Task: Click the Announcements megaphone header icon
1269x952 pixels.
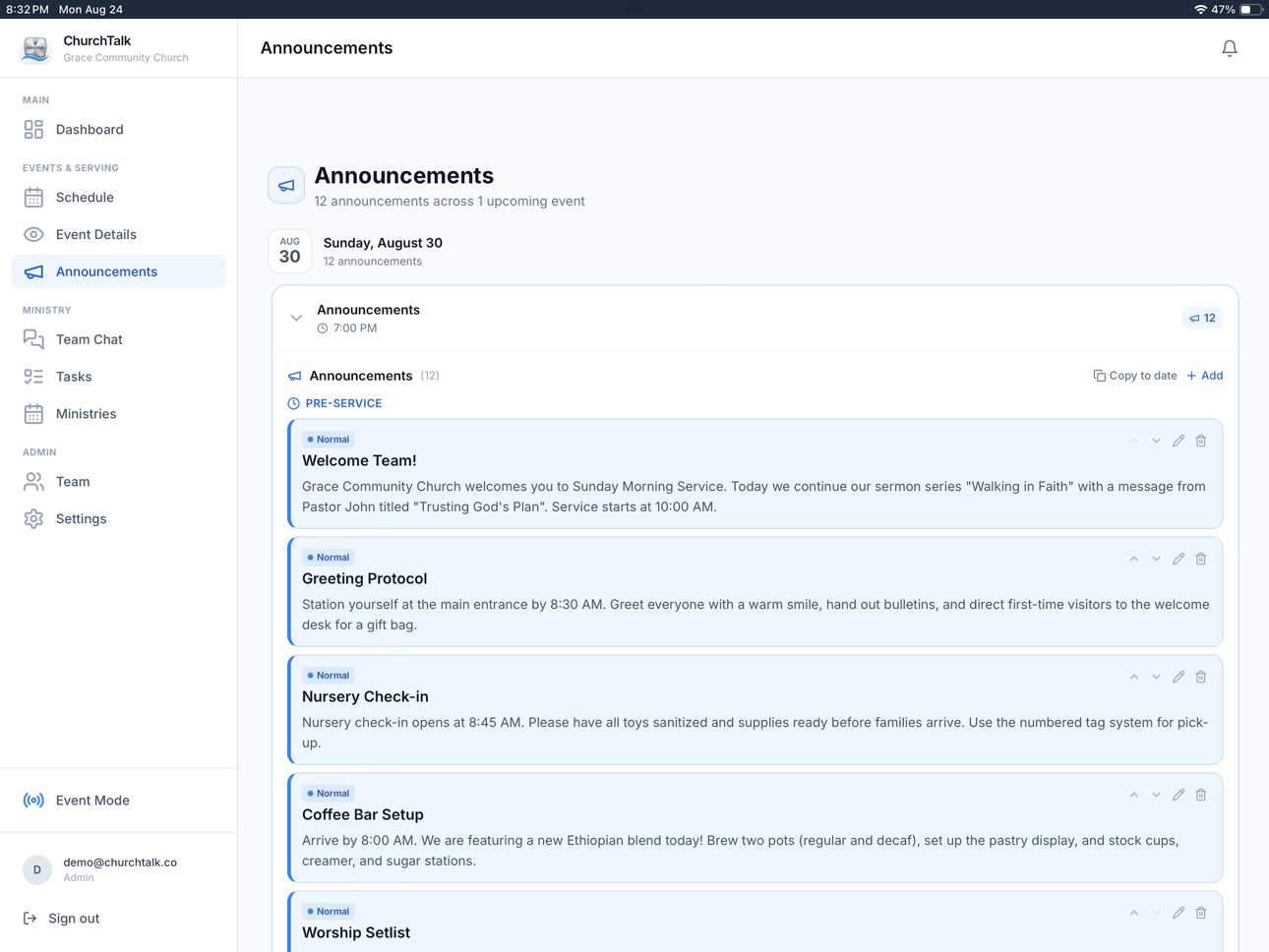Action: (286, 185)
